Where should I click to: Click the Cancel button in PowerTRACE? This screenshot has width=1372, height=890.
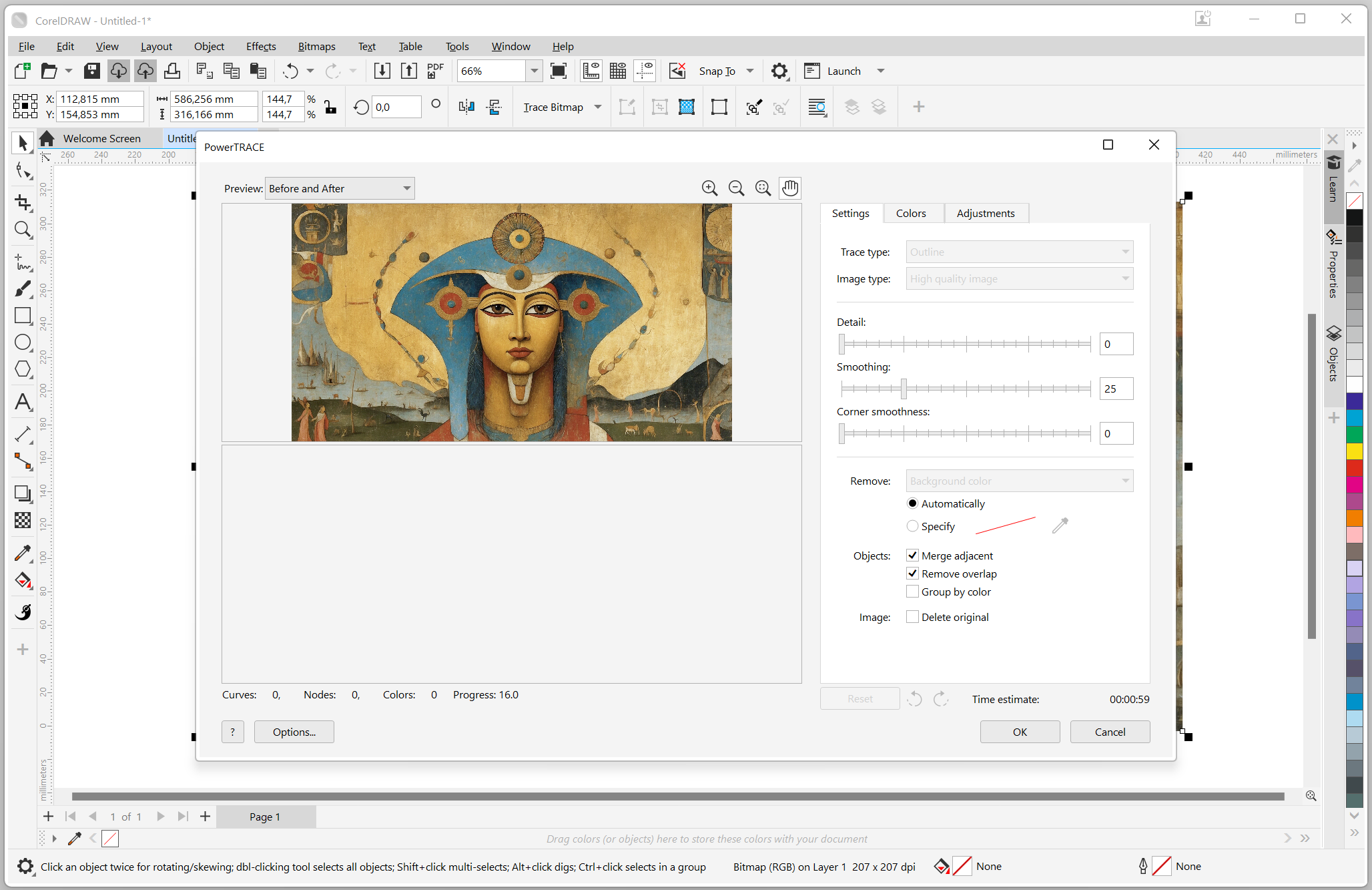[1110, 732]
